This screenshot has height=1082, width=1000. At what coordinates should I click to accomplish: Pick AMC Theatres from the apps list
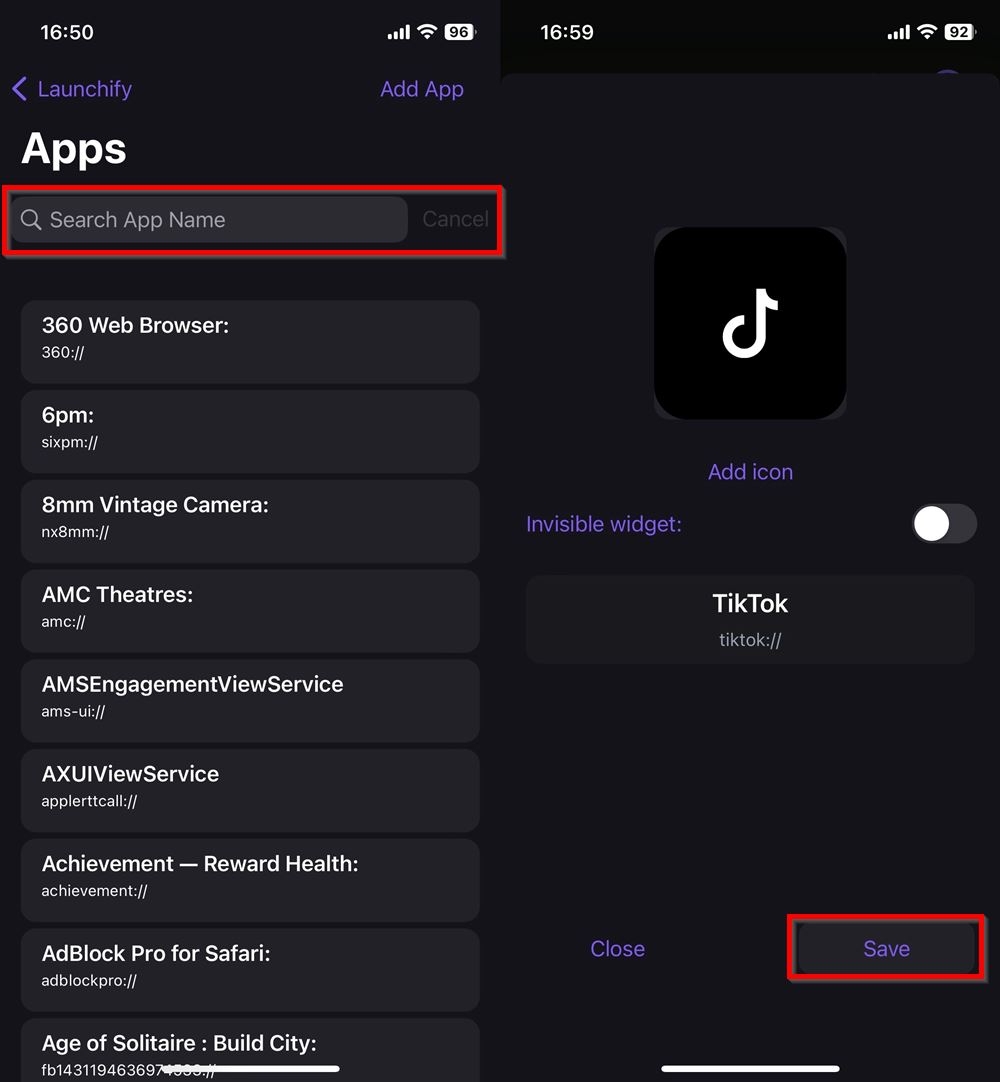(x=250, y=608)
